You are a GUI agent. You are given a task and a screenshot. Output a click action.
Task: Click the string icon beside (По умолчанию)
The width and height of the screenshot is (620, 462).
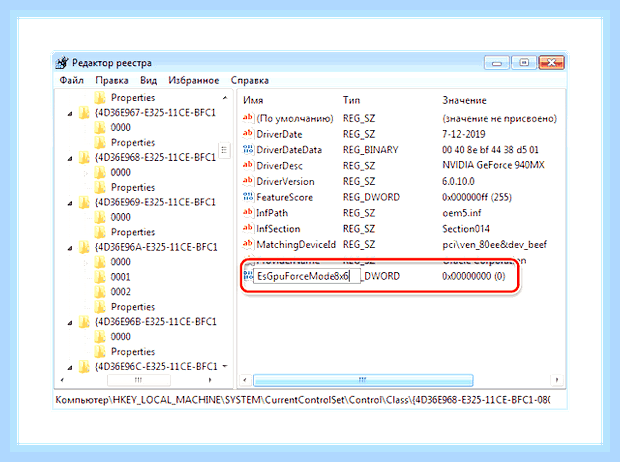point(248,118)
